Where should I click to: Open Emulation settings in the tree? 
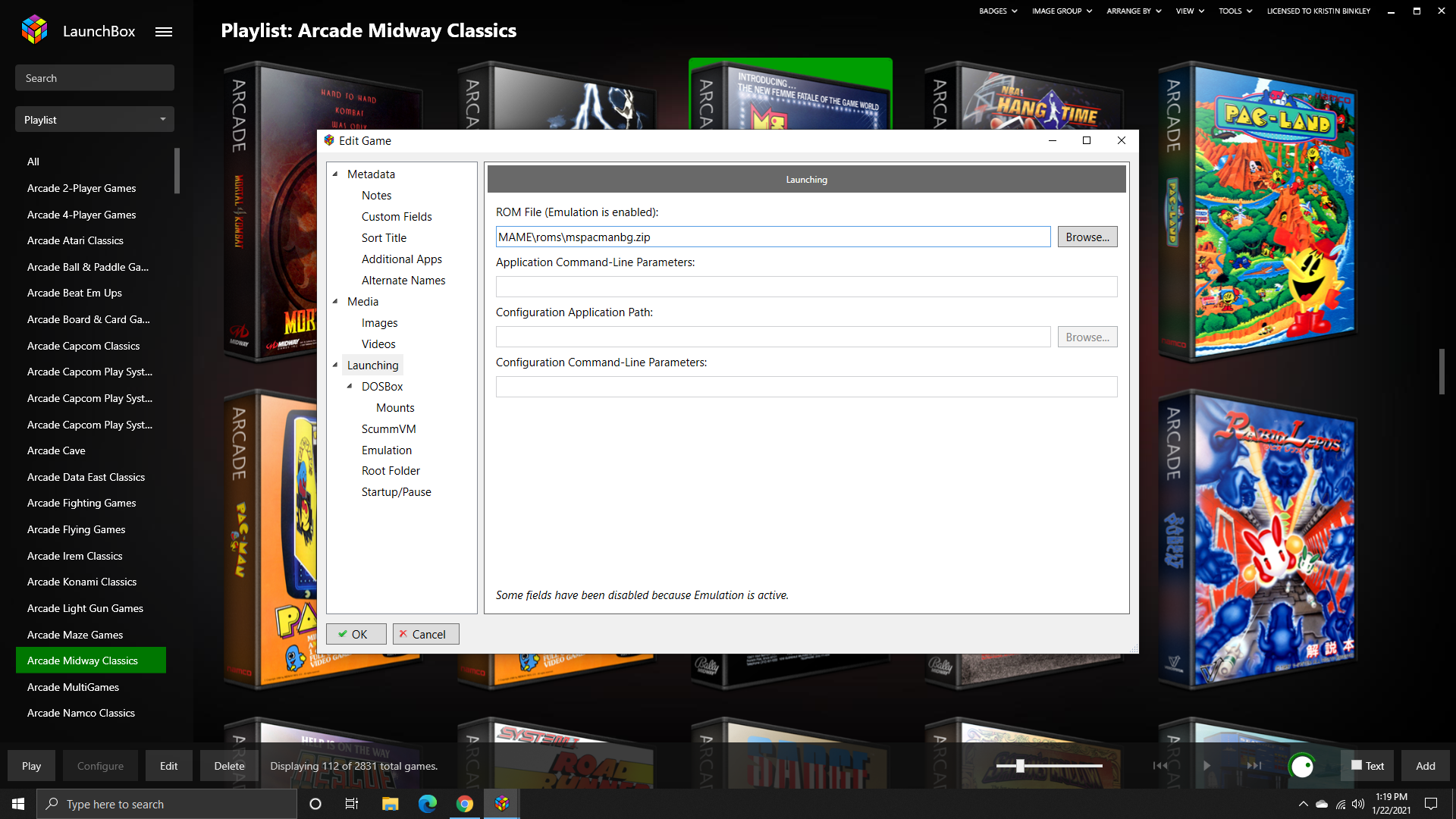(386, 450)
